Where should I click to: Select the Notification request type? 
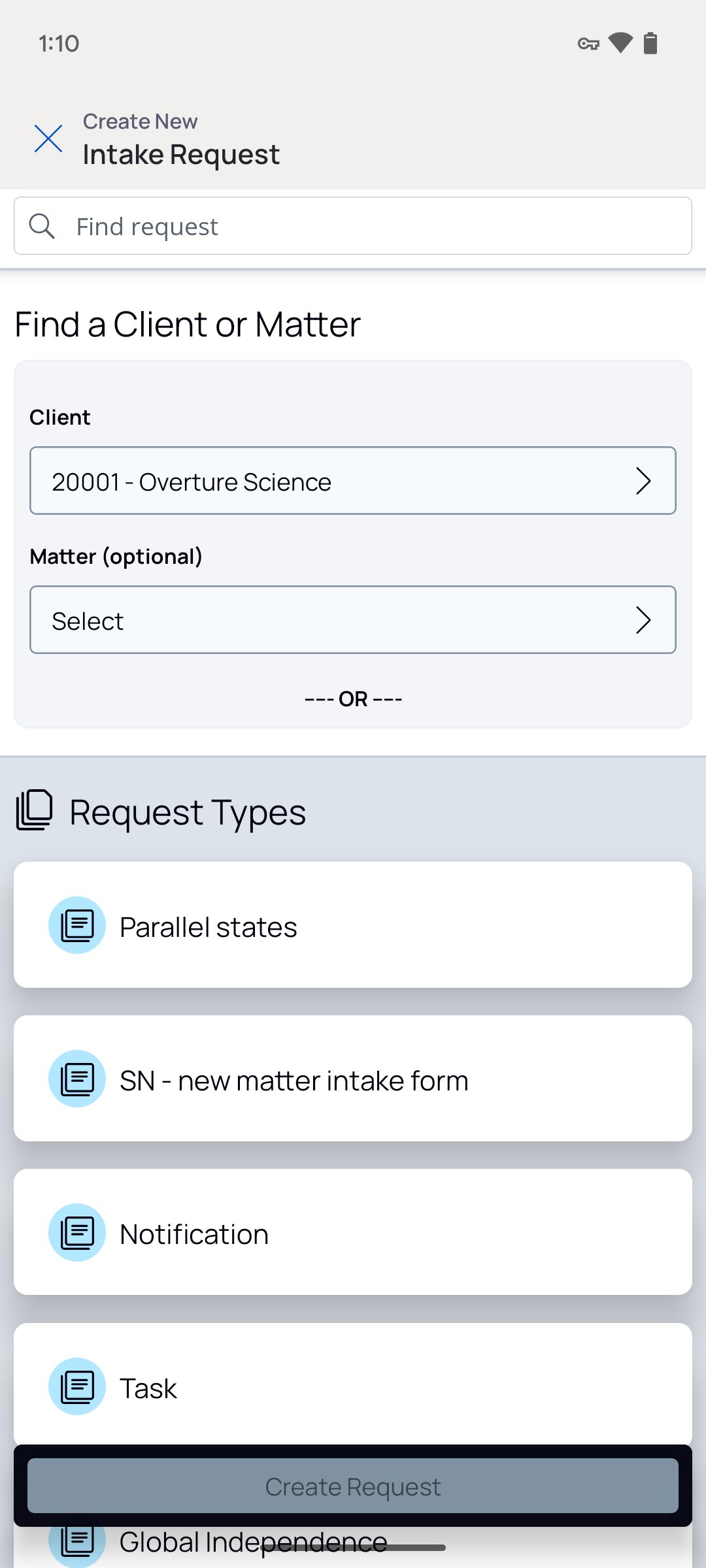pyautogui.click(x=353, y=1232)
